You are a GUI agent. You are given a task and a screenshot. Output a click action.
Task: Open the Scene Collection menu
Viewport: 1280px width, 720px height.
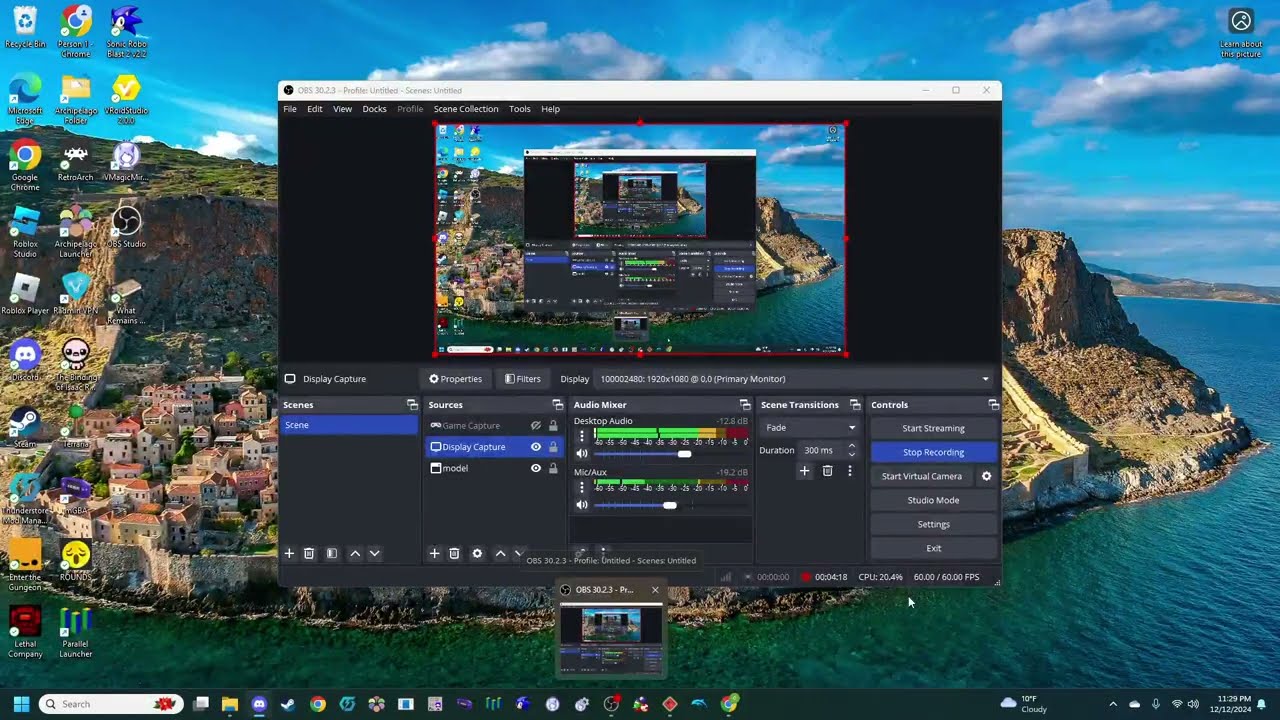[466, 109]
